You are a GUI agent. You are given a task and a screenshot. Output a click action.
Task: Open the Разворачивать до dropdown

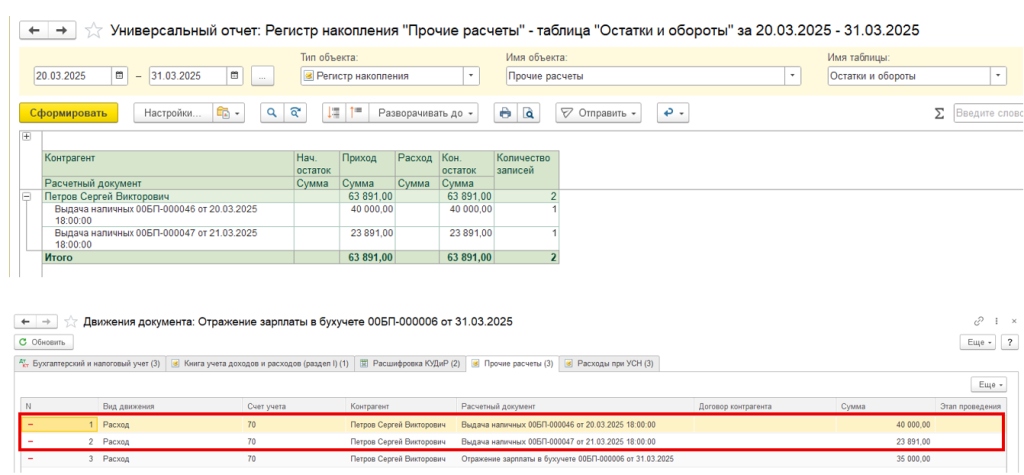pos(424,113)
